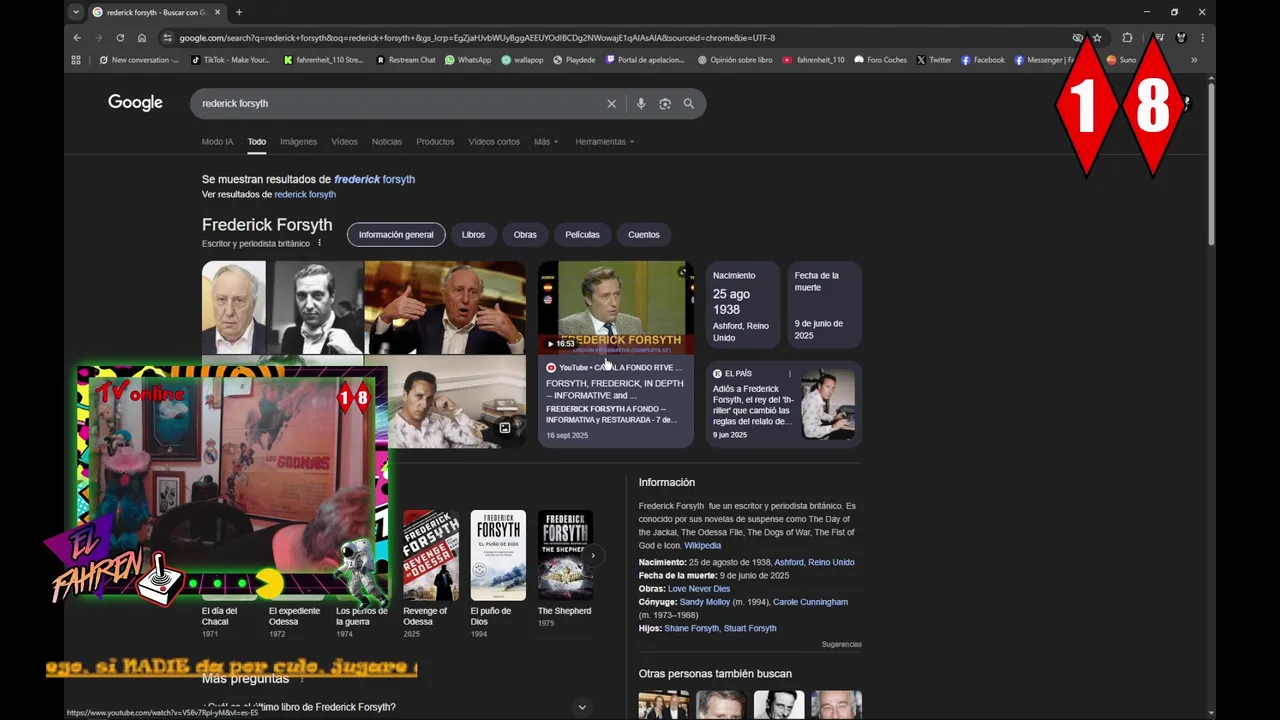This screenshot has width=1280, height=720.
Task: Bookmark this page with the star icon
Action: [1097, 38]
